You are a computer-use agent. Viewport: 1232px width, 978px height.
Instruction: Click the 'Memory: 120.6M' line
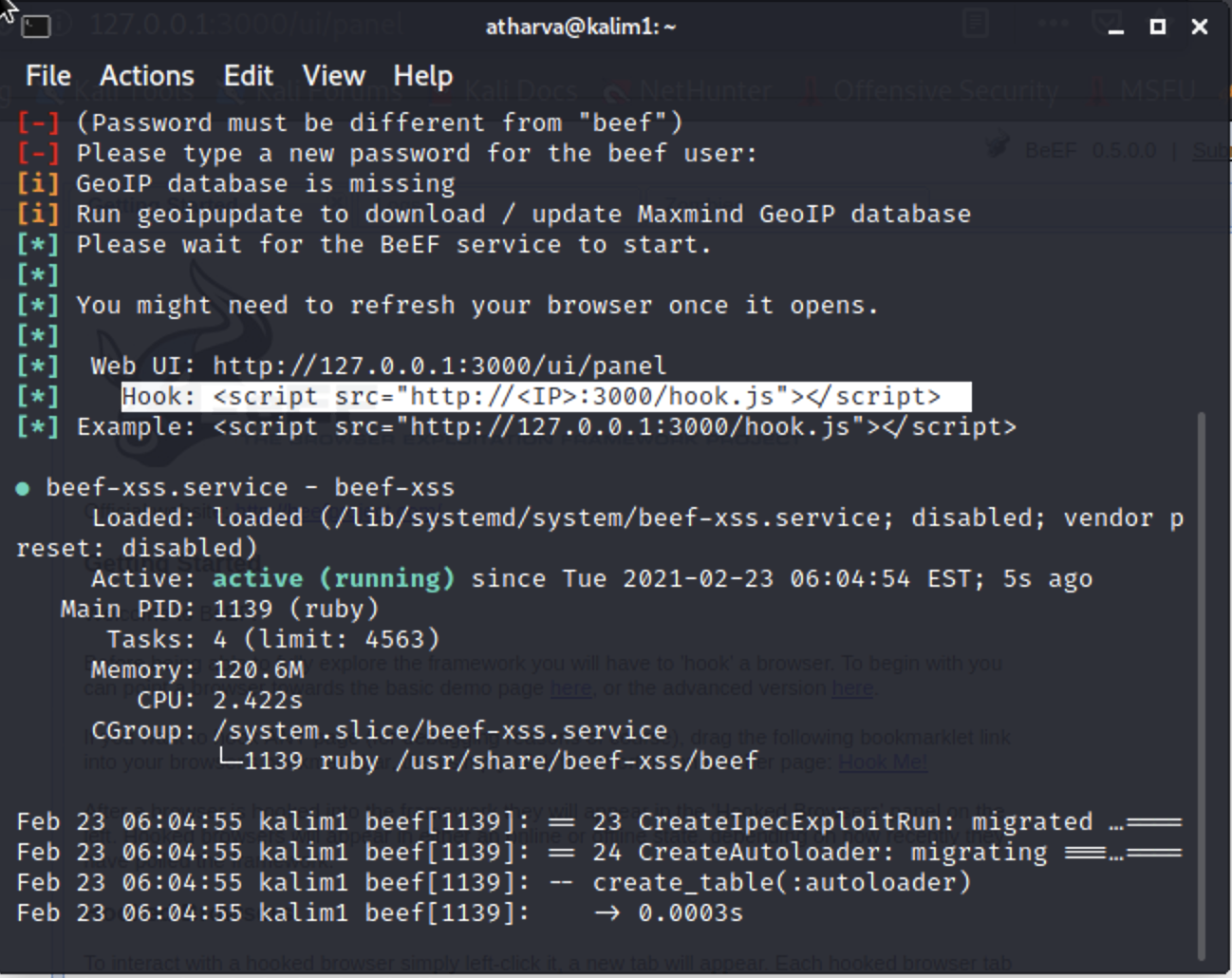coord(197,669)
